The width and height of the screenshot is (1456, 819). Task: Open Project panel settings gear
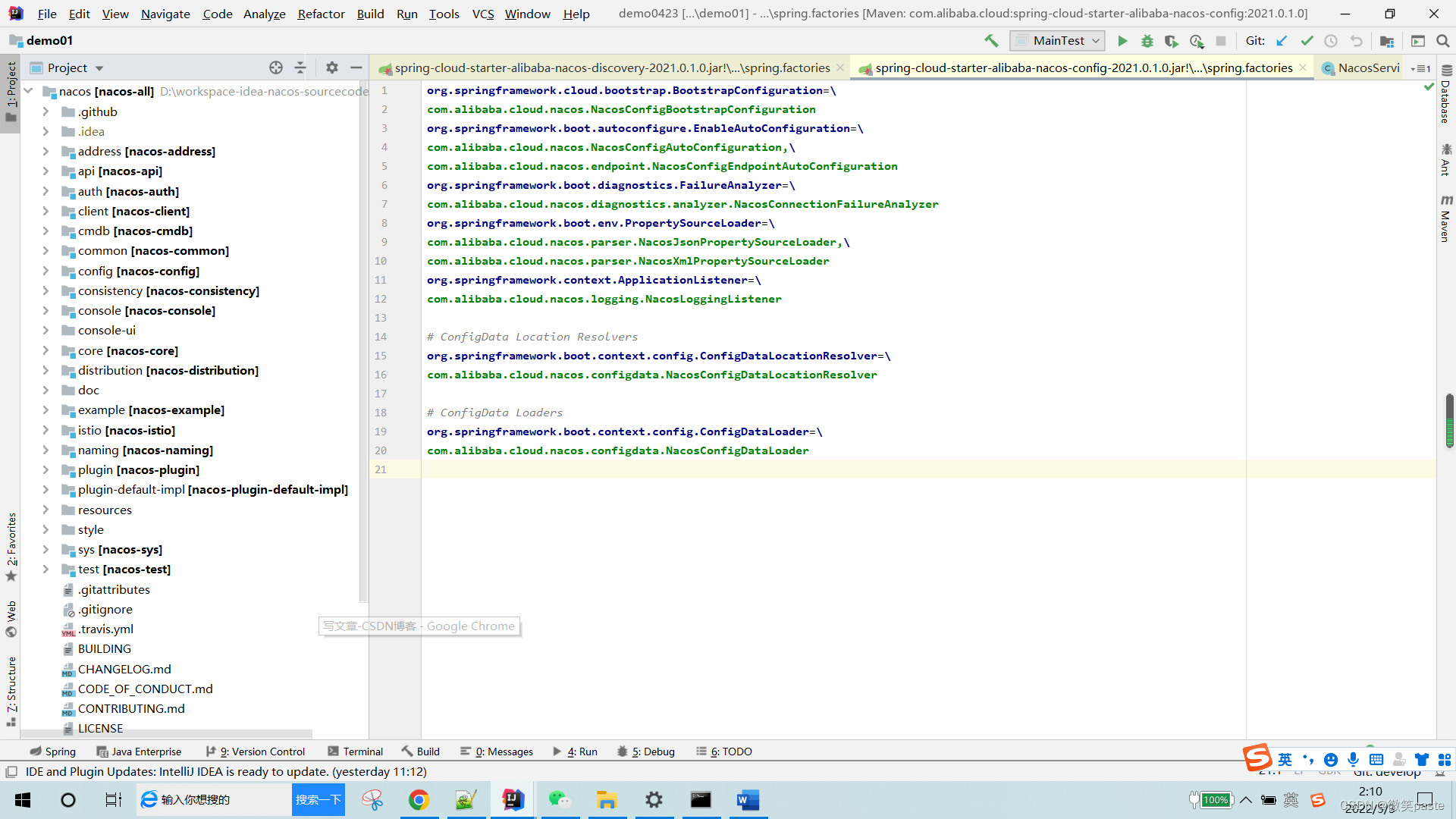click(x=332, y=67)
